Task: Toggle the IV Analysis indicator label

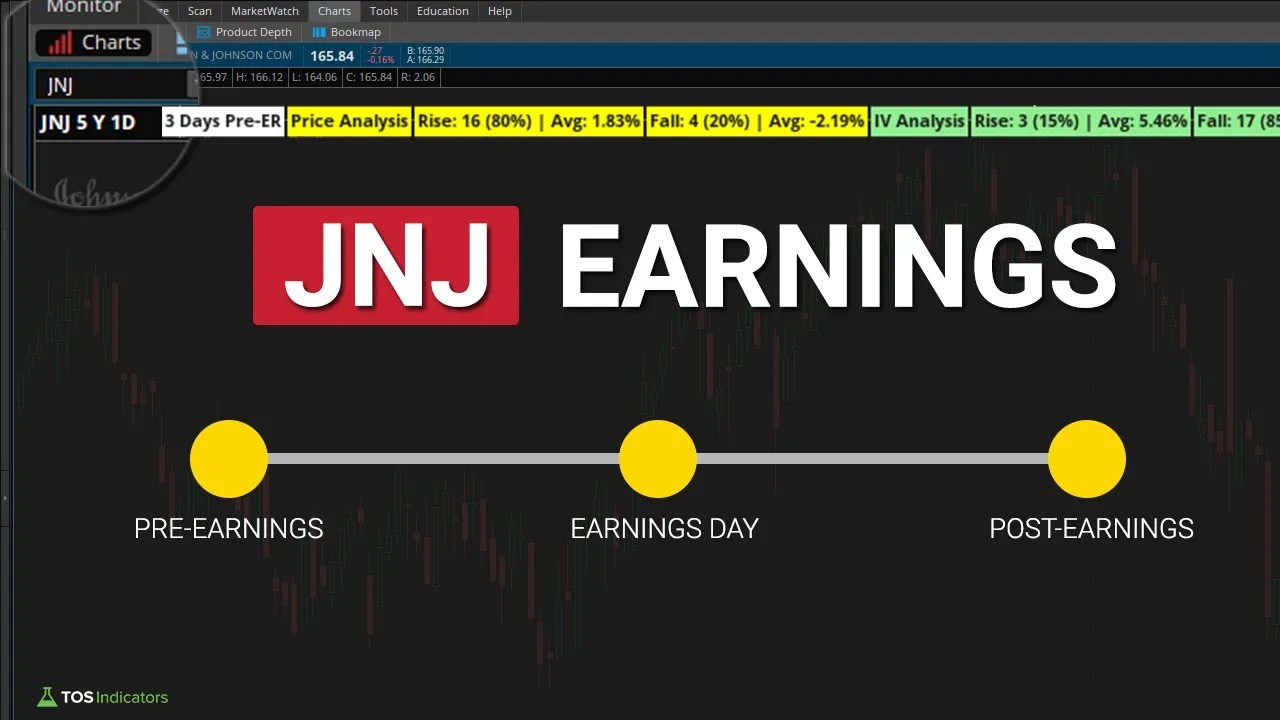Action: pos(918,120)
